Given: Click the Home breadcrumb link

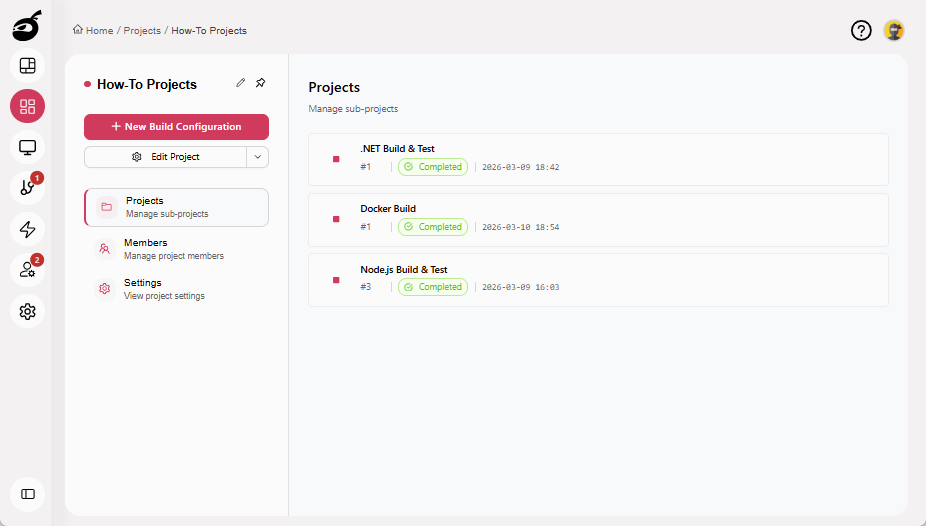Looking at the screenshot, I should click(99, 31).
